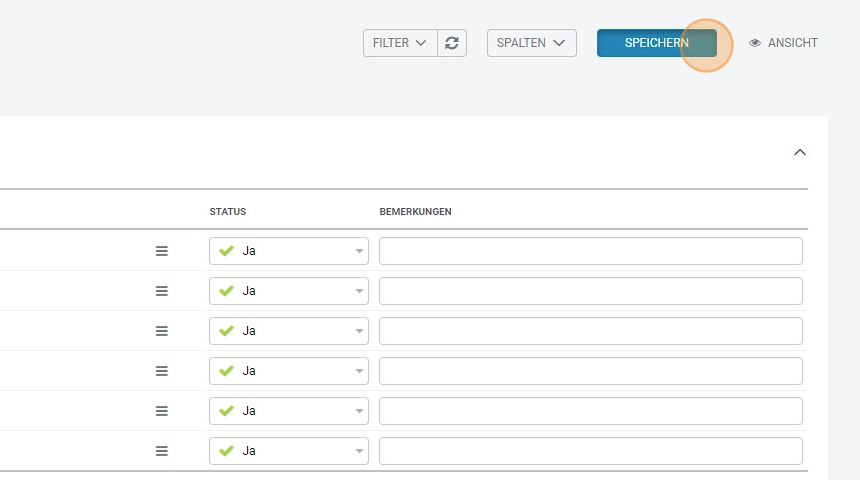The height and width of the screenshot is (480, 860).
Task: Toggle the Ansicht eye view
Action: (x=784, y=43)
